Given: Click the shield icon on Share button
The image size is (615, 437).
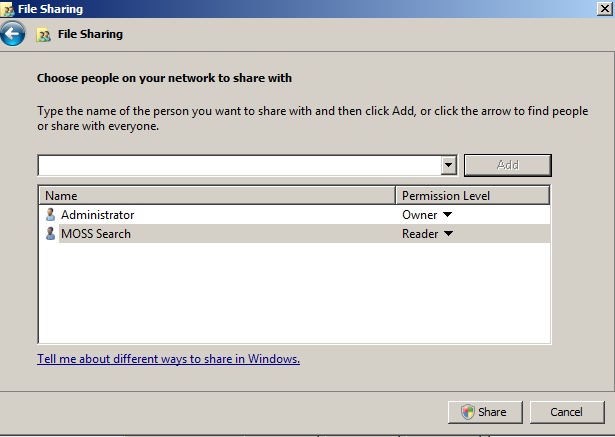Looking at the screenshot, I should tap(468, 412).
